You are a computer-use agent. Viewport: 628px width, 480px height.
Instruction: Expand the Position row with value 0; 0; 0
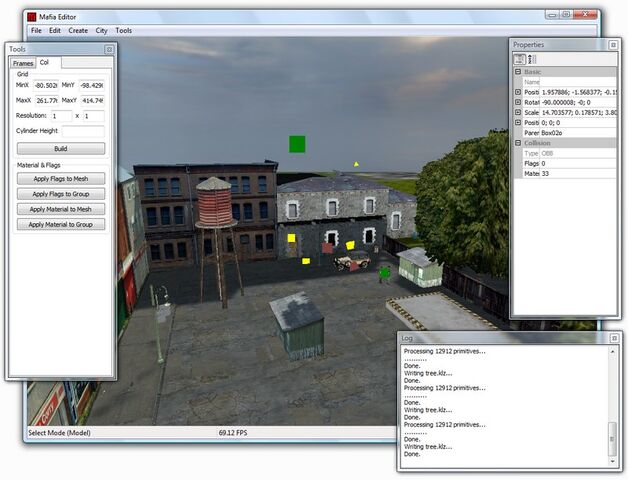point(518,122)
